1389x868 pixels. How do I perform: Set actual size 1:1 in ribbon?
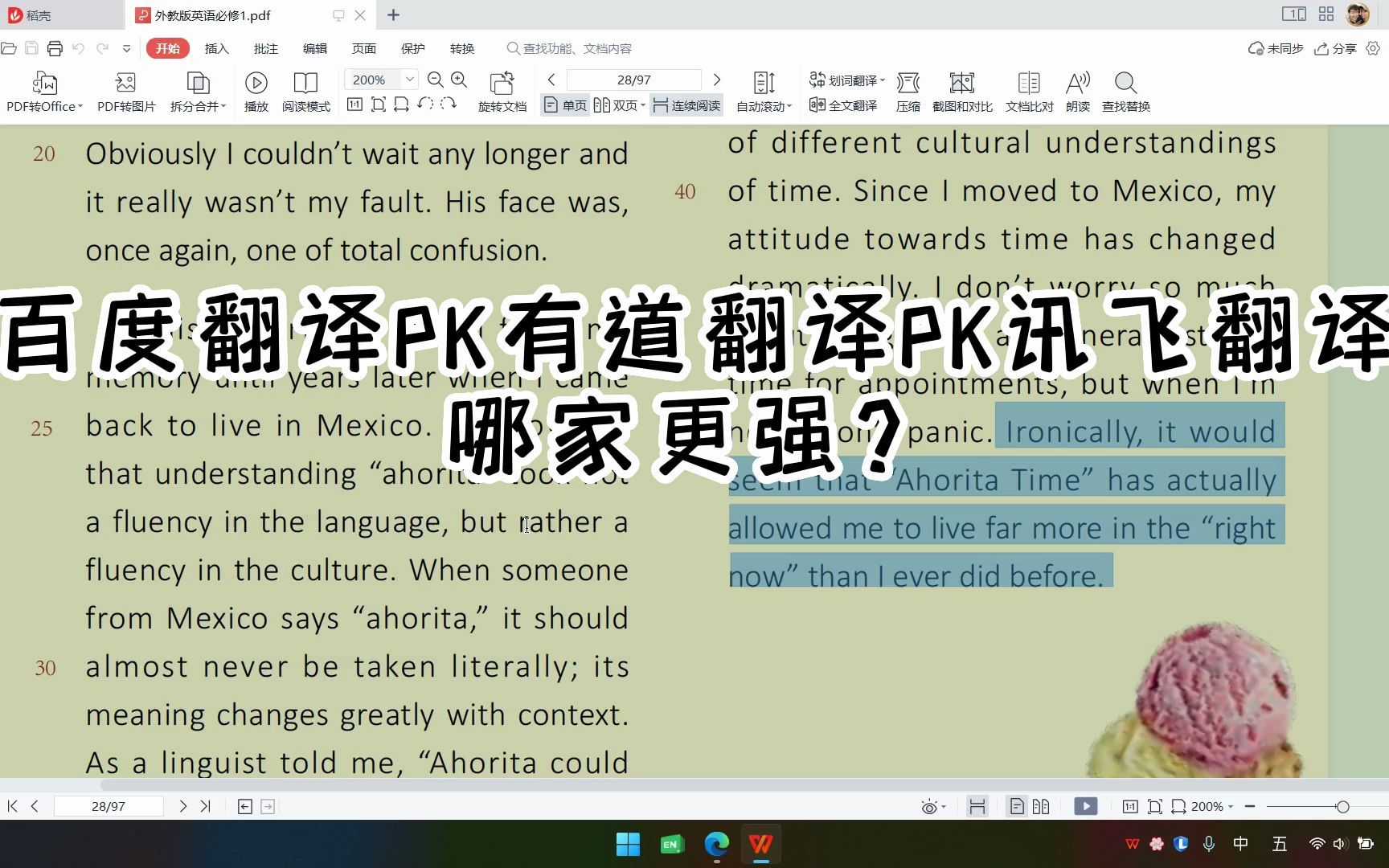[x=354, y=104]
